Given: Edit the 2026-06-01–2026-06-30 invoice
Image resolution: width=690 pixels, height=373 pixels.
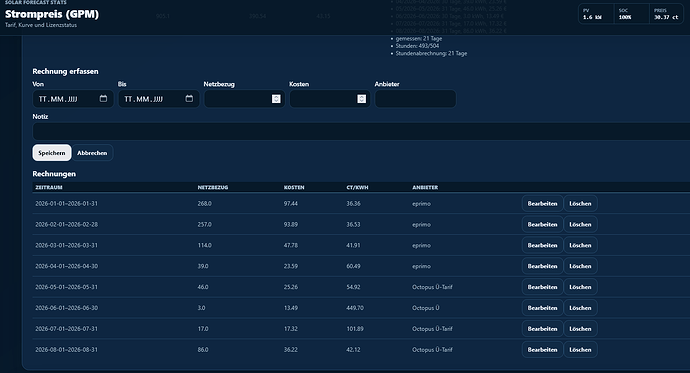Looking at the screenshot, I should (x=542, y=308).
